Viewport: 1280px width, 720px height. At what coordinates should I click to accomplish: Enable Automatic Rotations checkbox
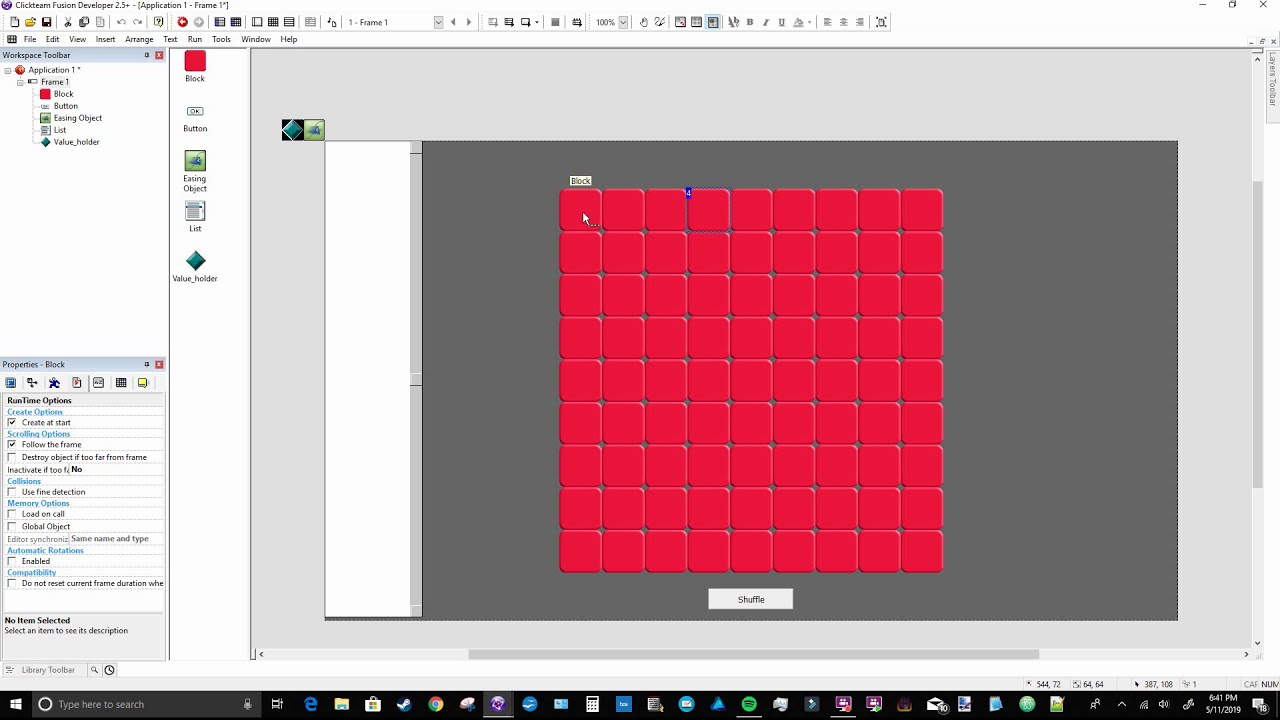coord(12,562)
